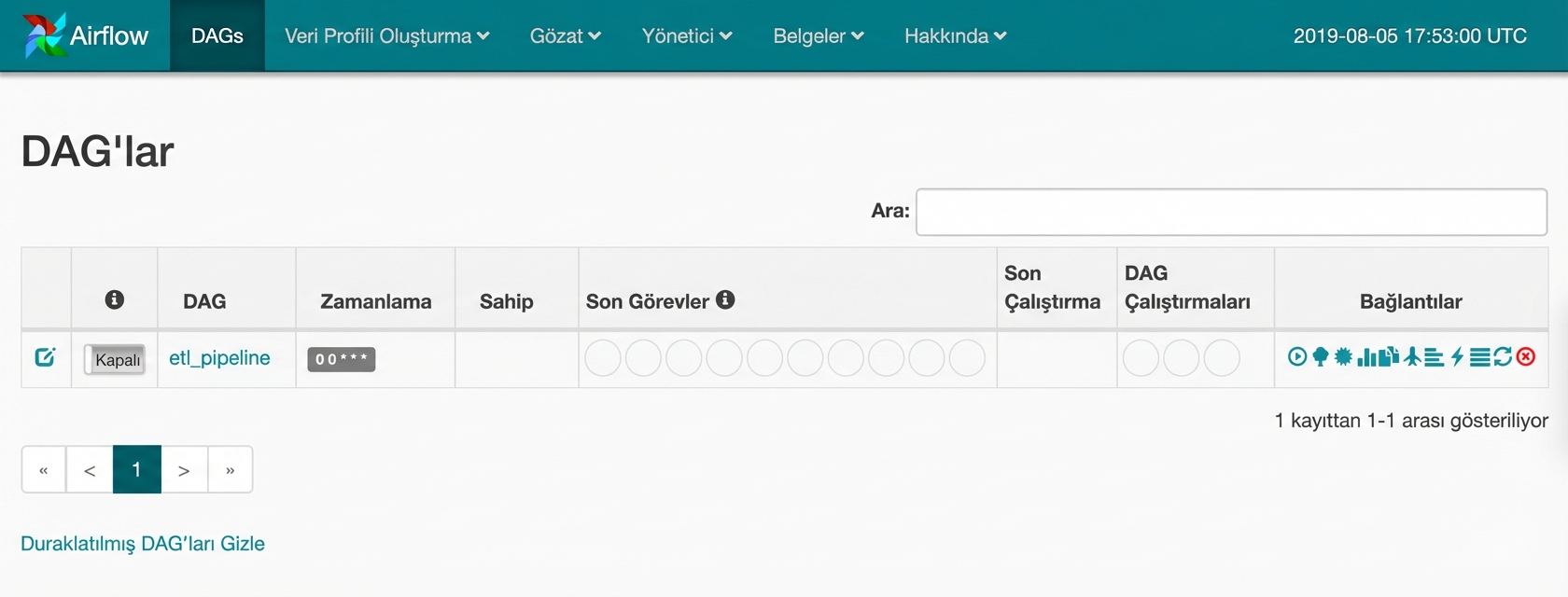This screenshot has width=1568, height=597.
Task: Open the etl_pipeline DAG link
Action: [219, 358]
